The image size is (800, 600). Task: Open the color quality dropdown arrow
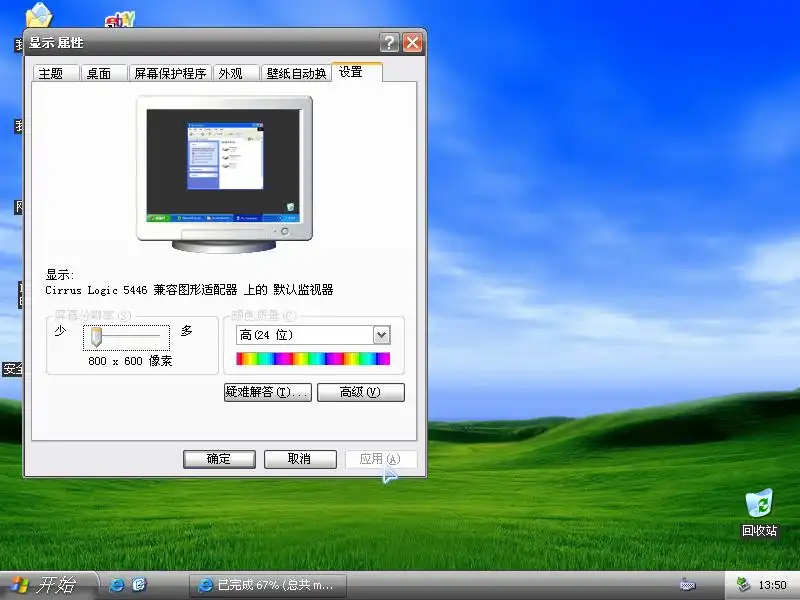(382, 335)
